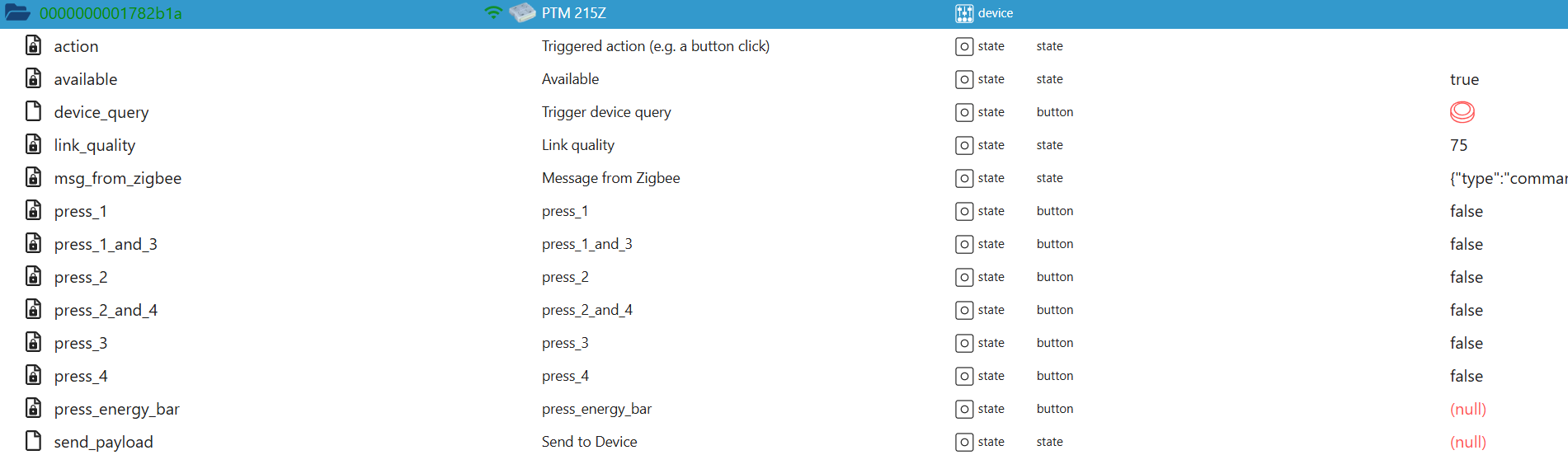
Task: Click the false value of press_1
Action: point(1466,211)
